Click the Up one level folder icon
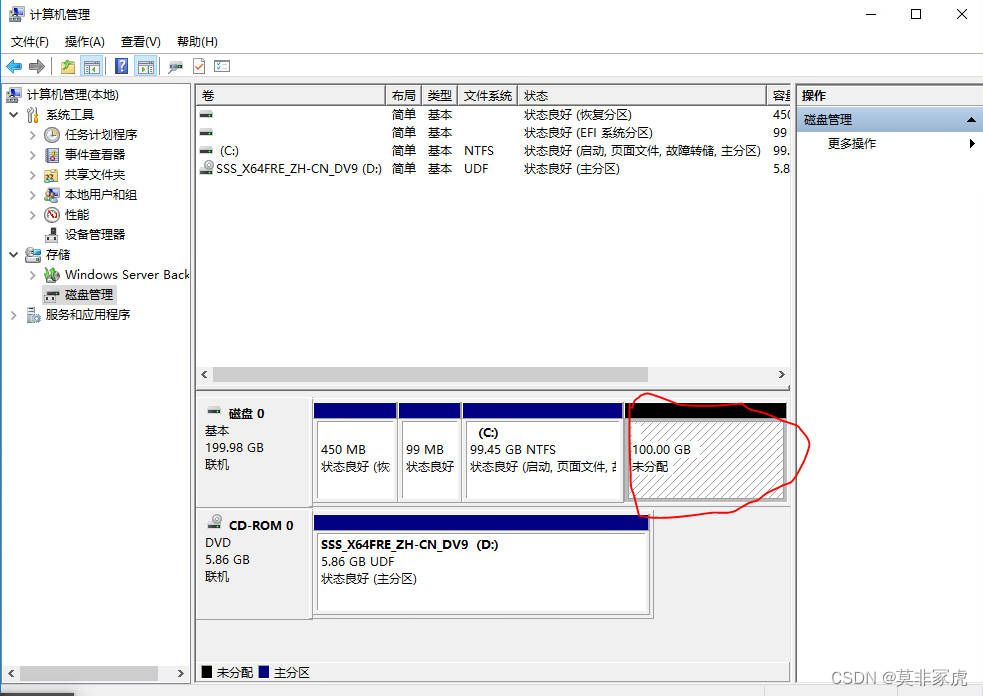Screen dimensions: 983x696 [x=68, y=66]
